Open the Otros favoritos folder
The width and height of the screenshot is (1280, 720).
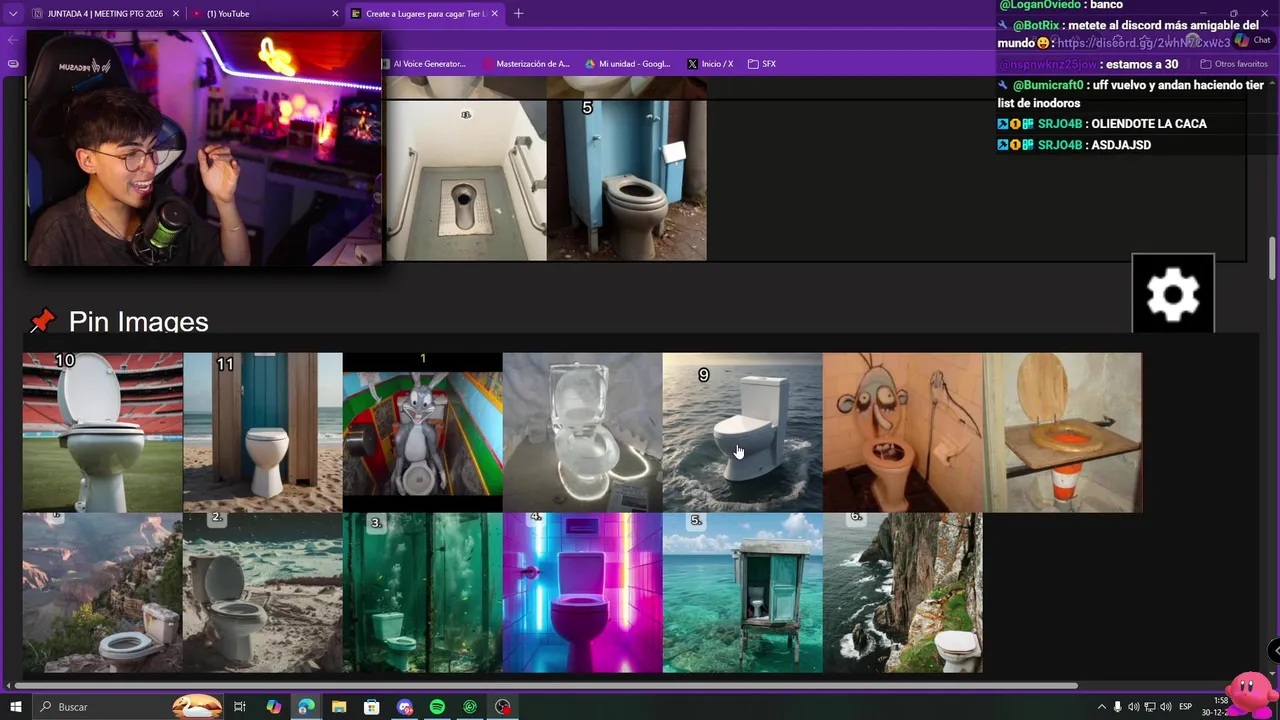1234,64
